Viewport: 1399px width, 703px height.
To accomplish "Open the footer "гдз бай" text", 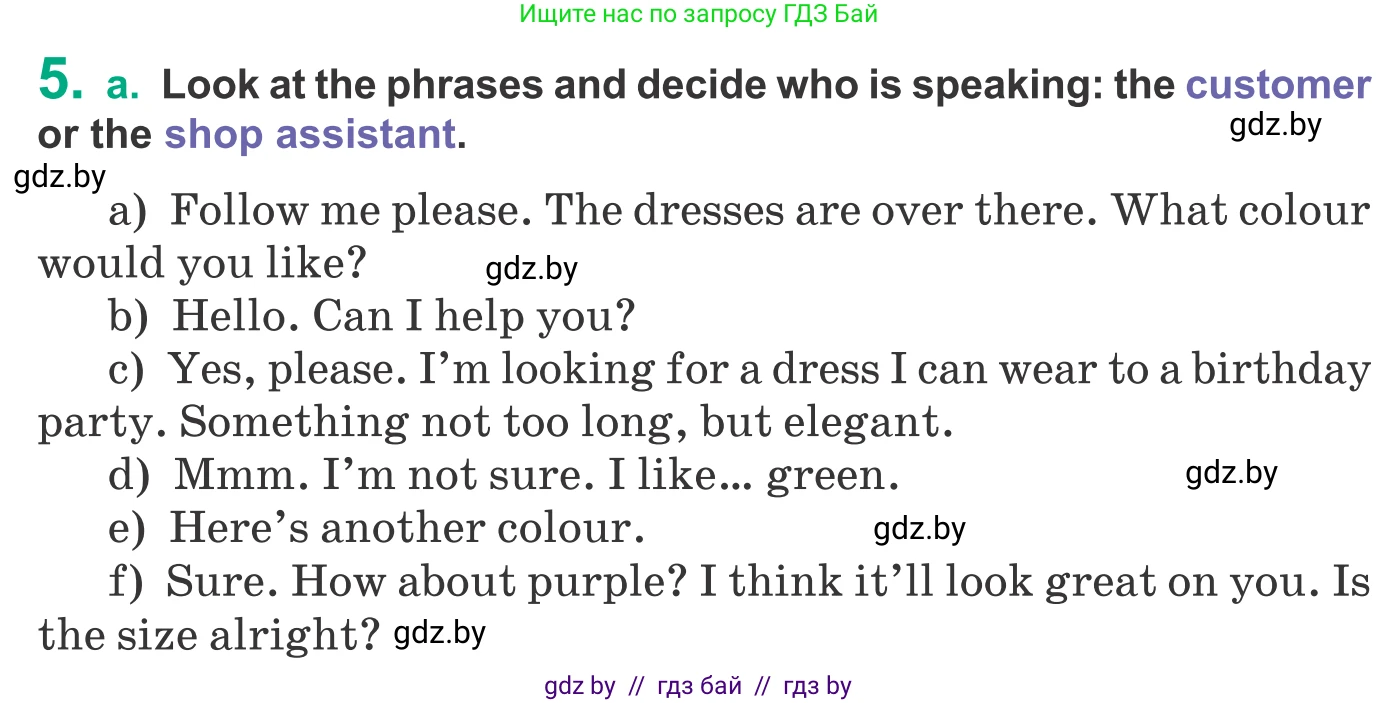I will [700, 686].
